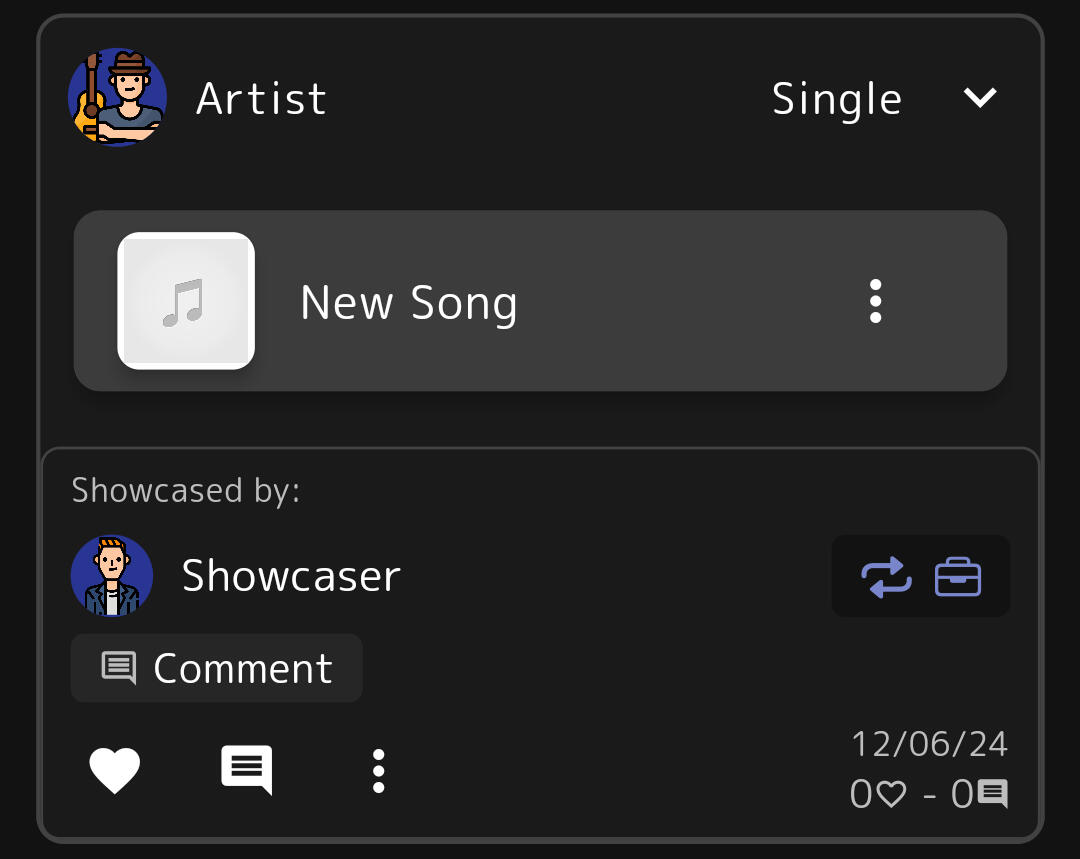The width and height of the screenshot is (1080, 859).
Task: Click the repost arrows icon
Action: tap(887, 577)
